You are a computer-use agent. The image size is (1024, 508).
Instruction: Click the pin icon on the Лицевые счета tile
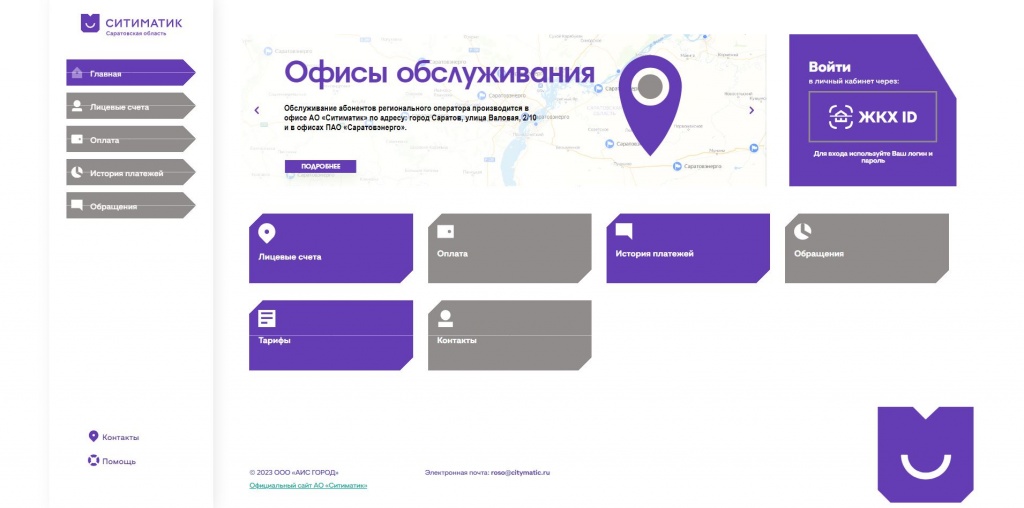(266, 233)
